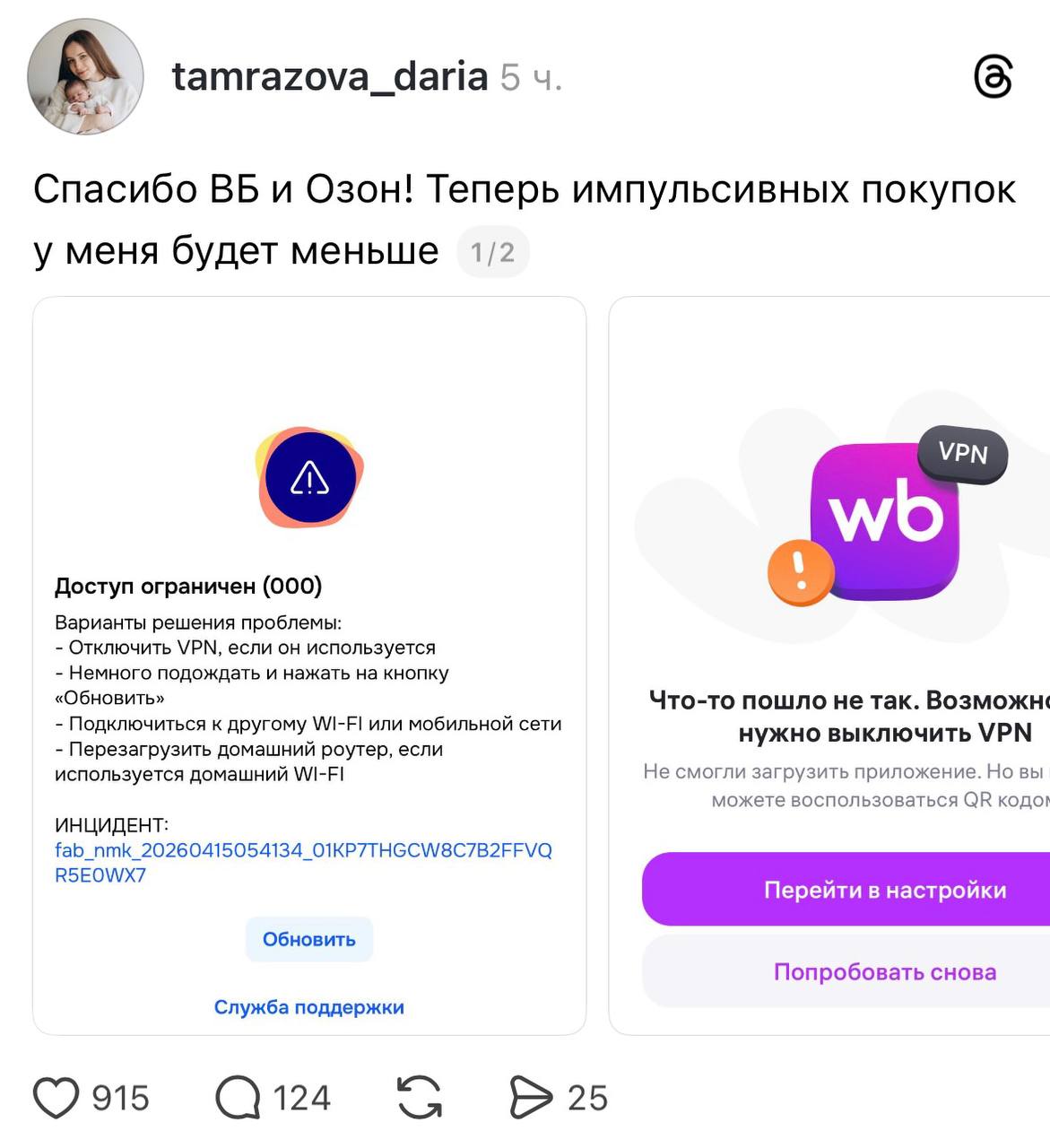View the 915 likes count
This screenshot has width=1050, height=1148.
121,1098
